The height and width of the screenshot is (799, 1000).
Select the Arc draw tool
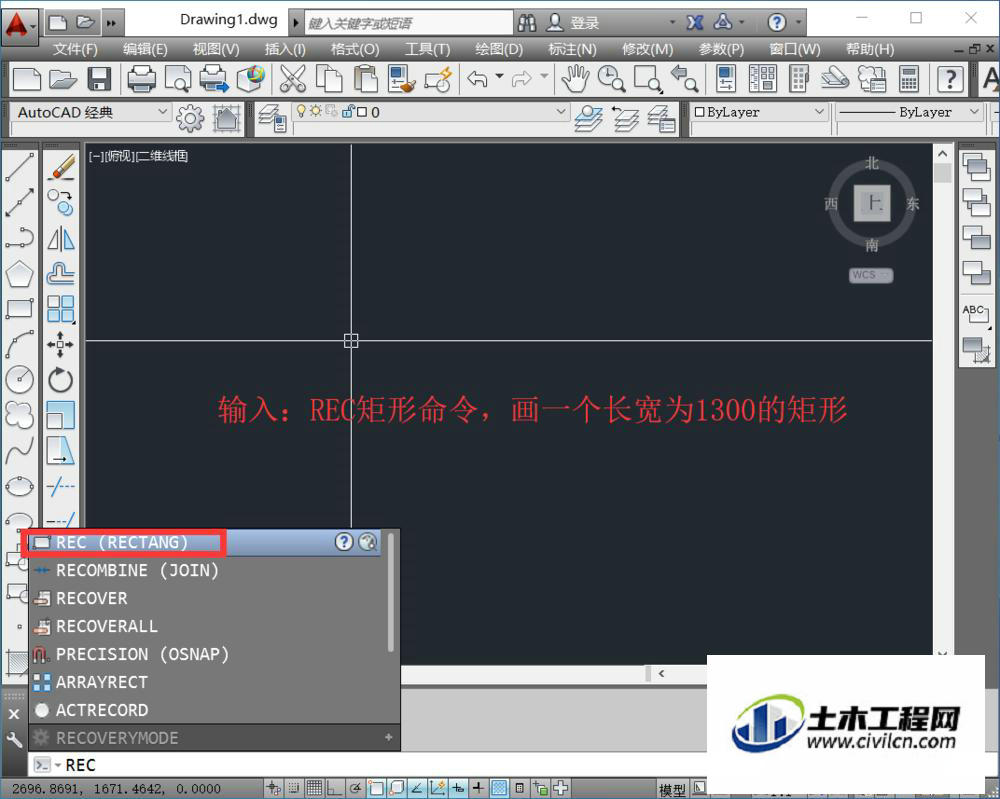(19, 344)
